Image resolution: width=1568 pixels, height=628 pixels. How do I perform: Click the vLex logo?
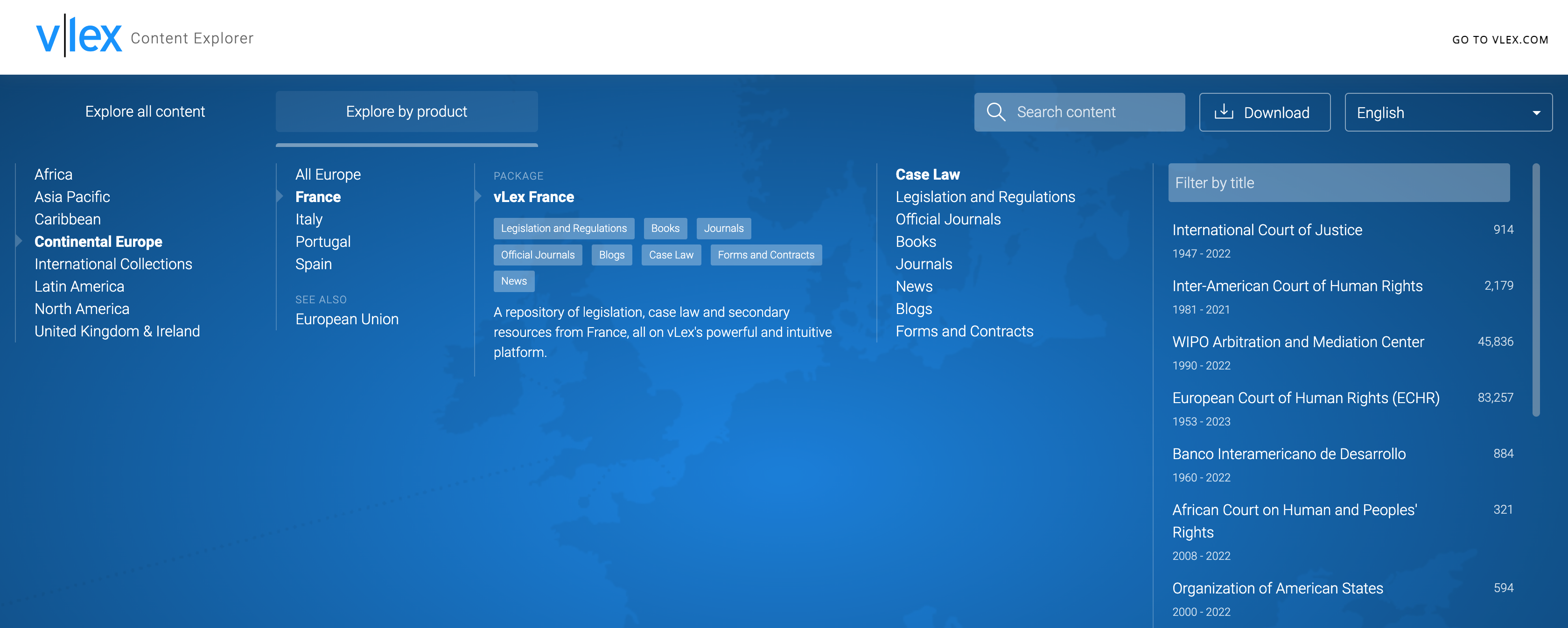(79, 36)
